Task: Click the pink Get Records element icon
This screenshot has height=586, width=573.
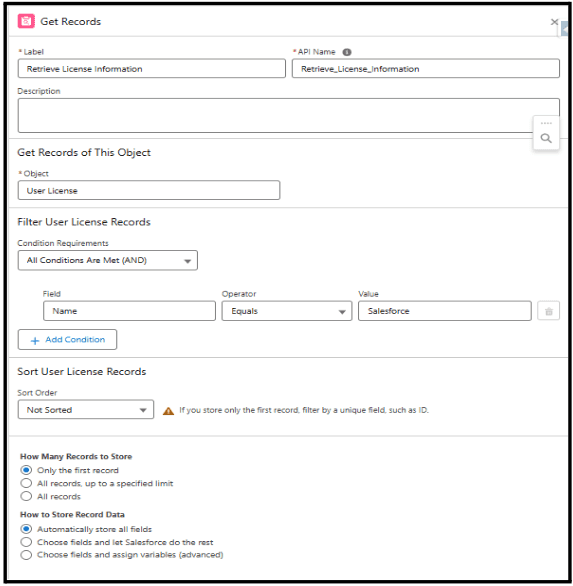Action: pos(26,21)
